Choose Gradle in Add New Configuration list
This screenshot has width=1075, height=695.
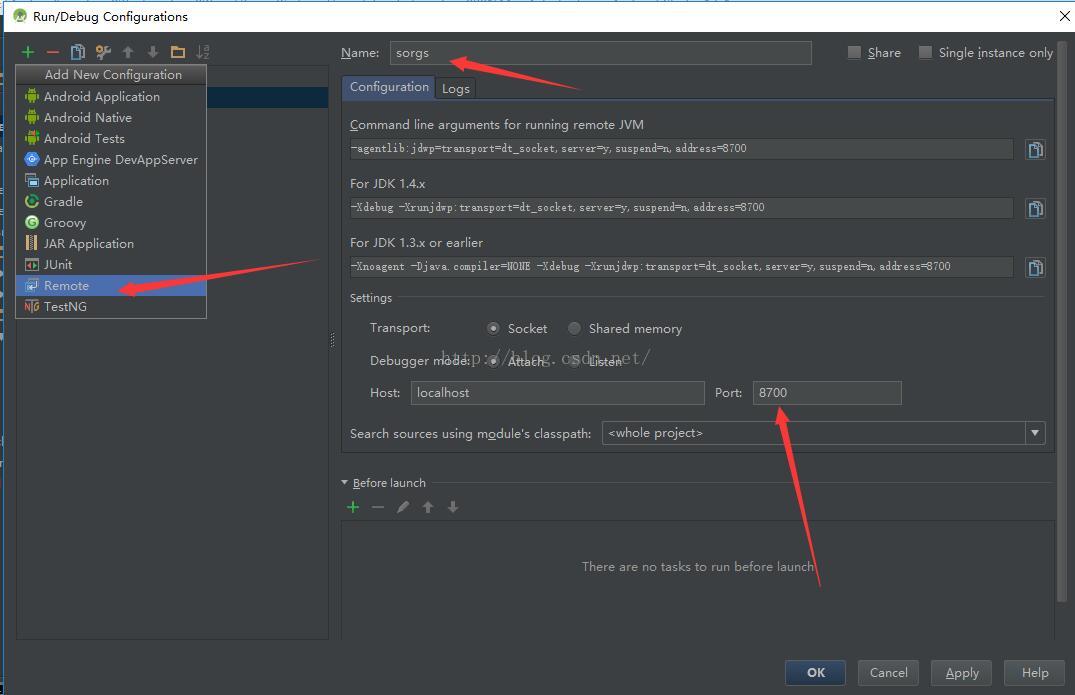click(x=63, y=202)
